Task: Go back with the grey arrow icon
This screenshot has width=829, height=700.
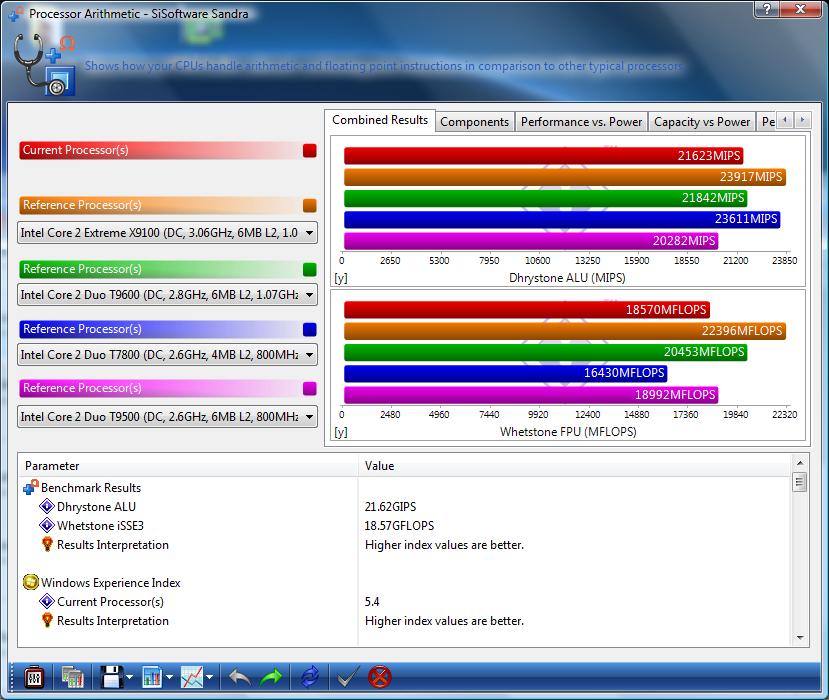Action: point(240,677)
